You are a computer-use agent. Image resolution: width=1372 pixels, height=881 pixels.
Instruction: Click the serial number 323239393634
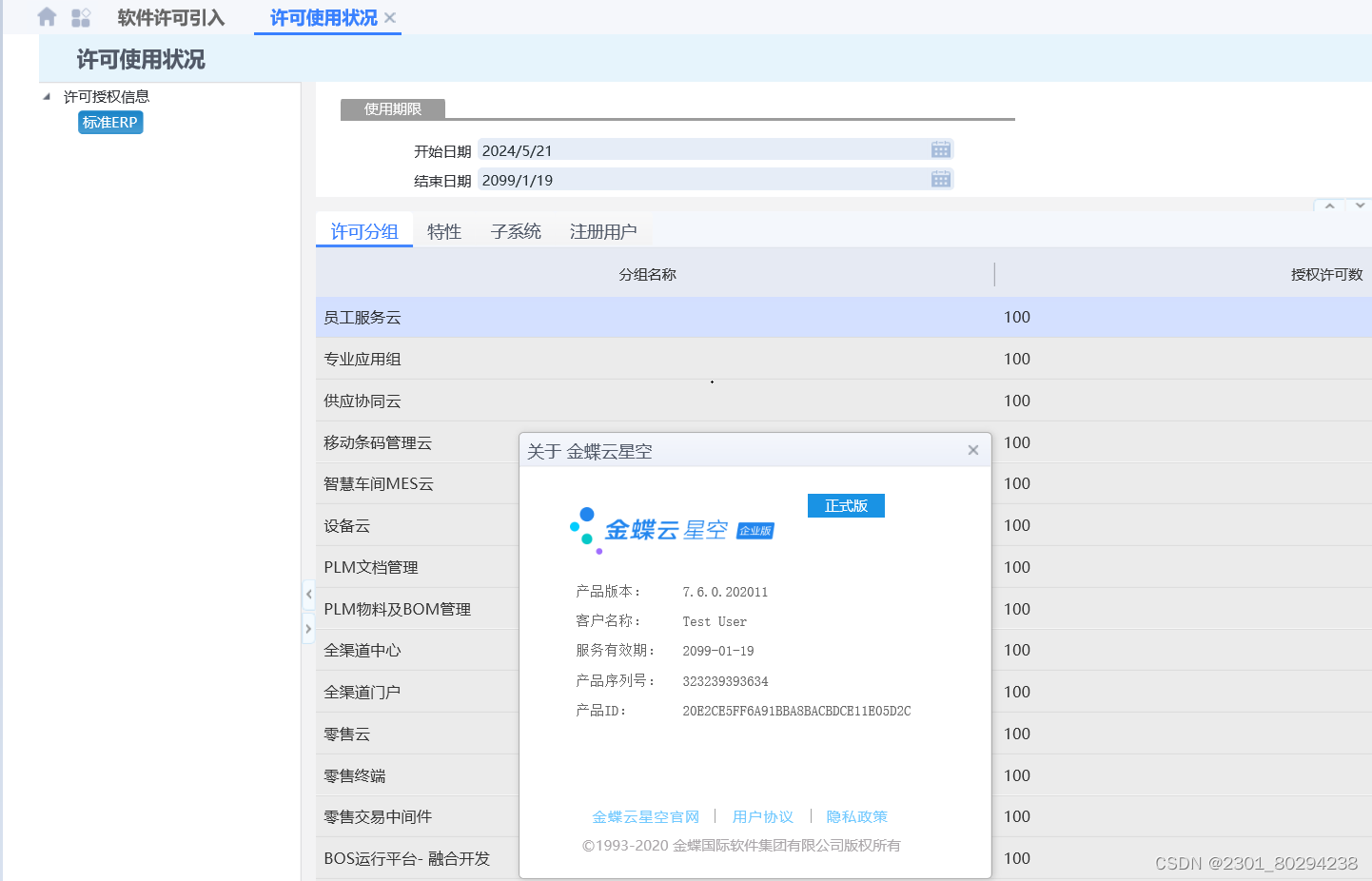(x=725, y=681)
